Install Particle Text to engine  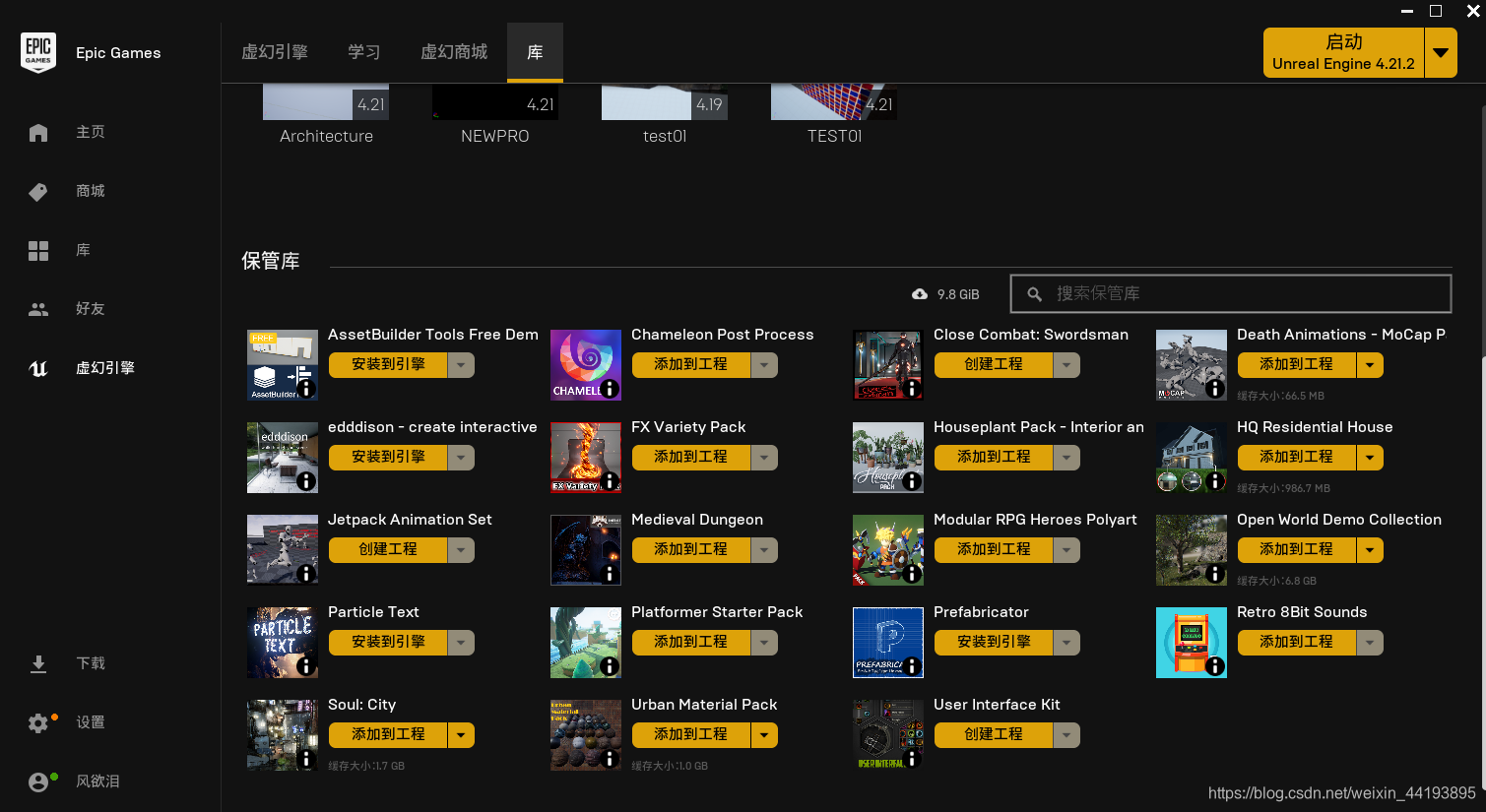click(388, 643)
